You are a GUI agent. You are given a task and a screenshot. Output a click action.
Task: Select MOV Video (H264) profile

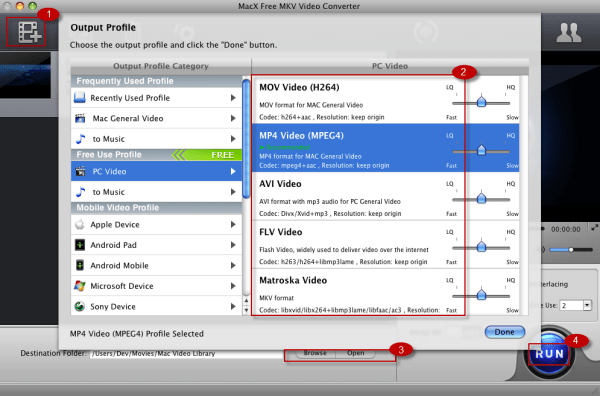pos(385,99)
